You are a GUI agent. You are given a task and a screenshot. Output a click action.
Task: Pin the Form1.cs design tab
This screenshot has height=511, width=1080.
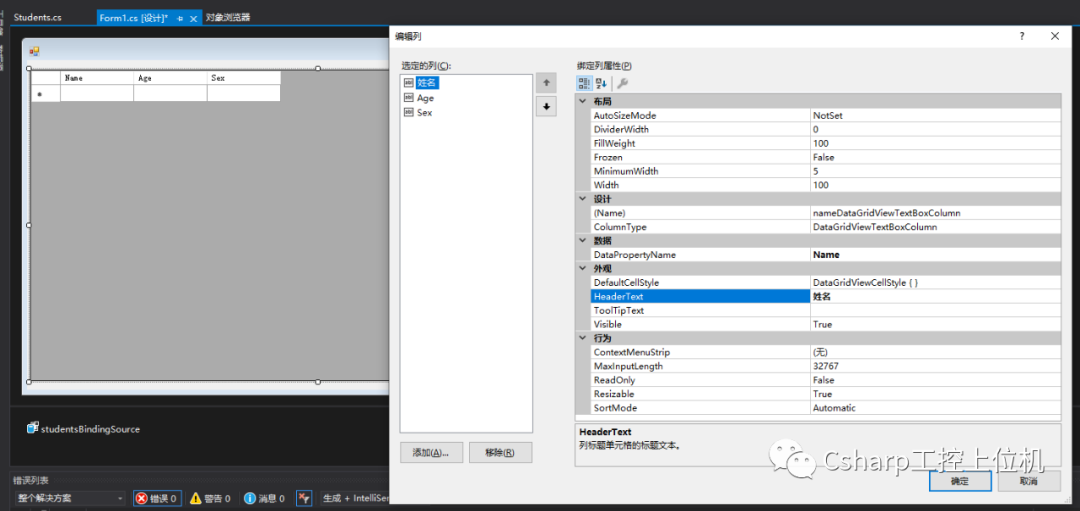[x=180, y=19]
